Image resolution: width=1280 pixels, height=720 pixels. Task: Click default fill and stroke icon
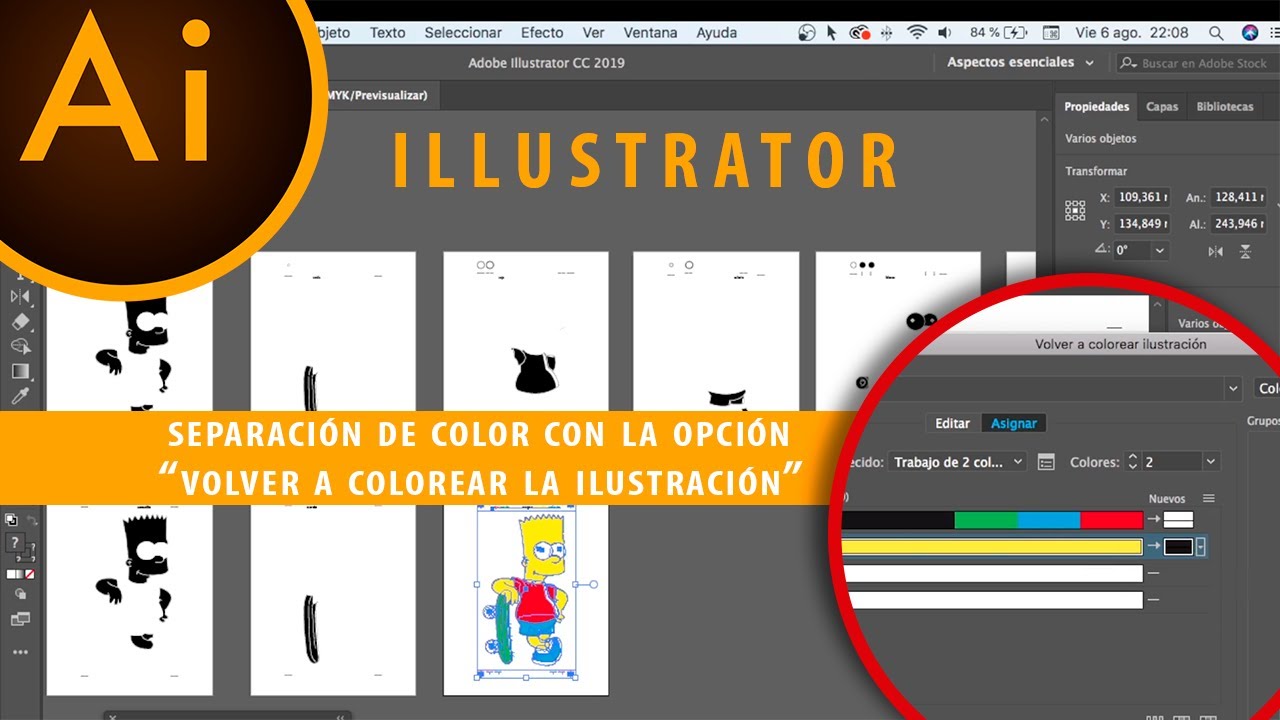pyautogui.click(x=11, y=520)
